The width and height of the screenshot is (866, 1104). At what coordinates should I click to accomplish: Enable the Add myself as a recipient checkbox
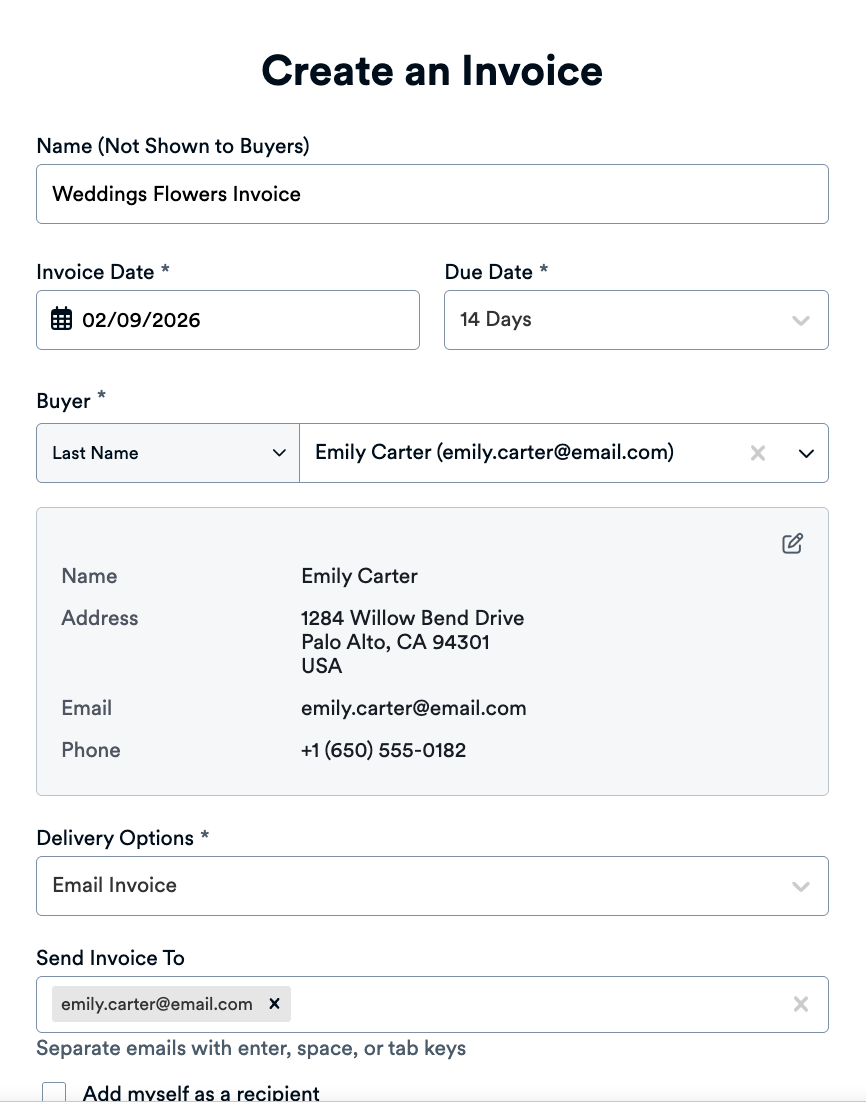click(x=54, y=1092)
